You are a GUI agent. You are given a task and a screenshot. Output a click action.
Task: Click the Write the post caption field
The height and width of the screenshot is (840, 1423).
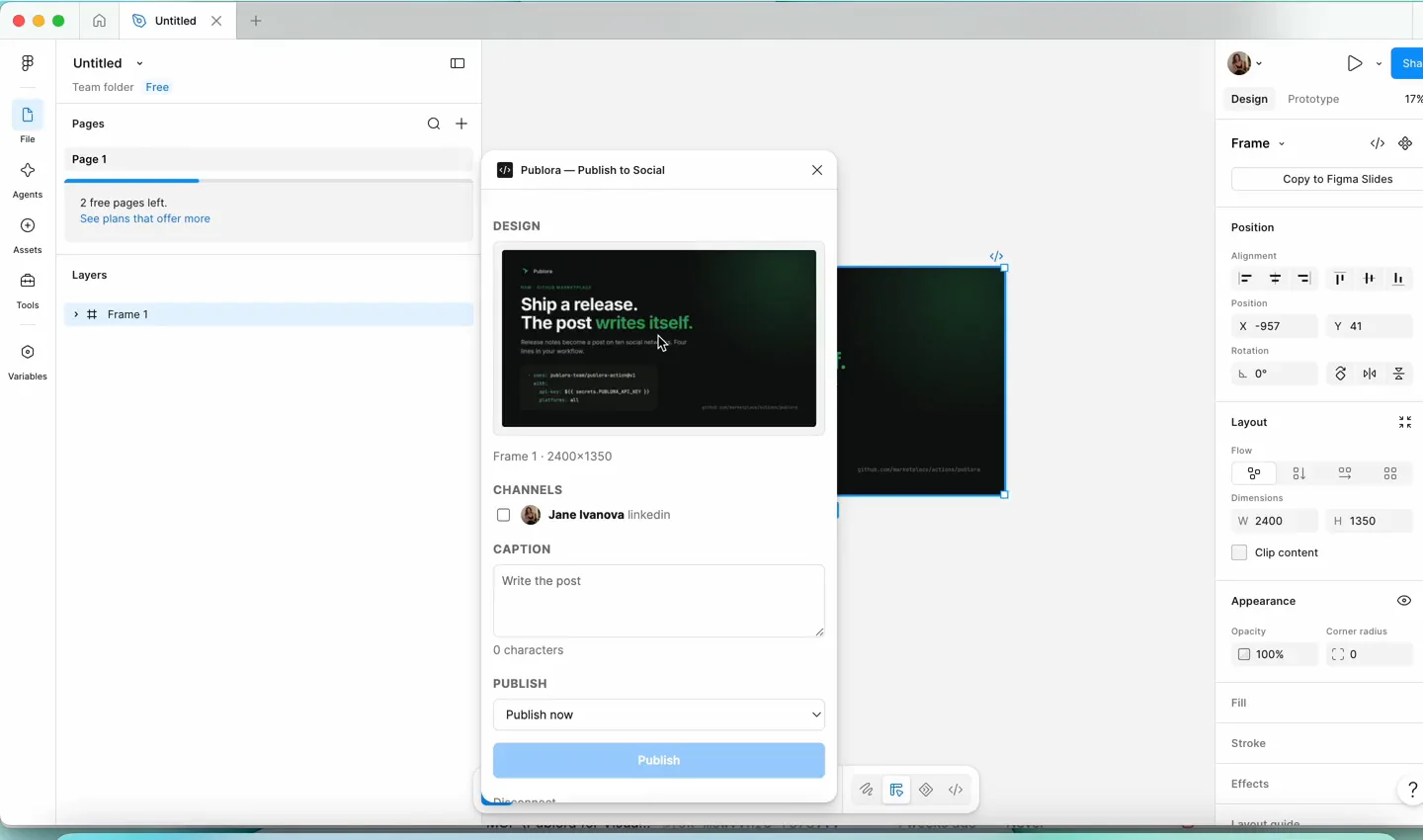pyautogui.click(x=659, y=601)
